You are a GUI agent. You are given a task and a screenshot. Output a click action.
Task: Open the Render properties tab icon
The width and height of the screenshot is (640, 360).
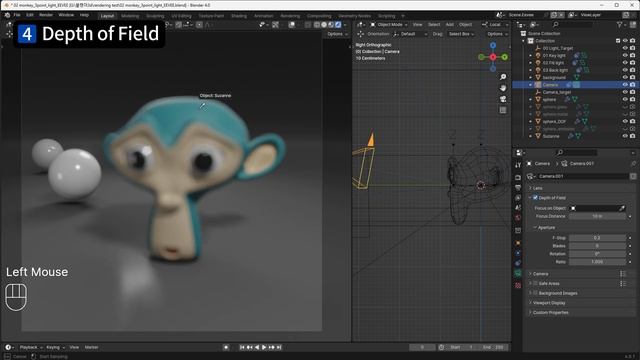(518, 178)
